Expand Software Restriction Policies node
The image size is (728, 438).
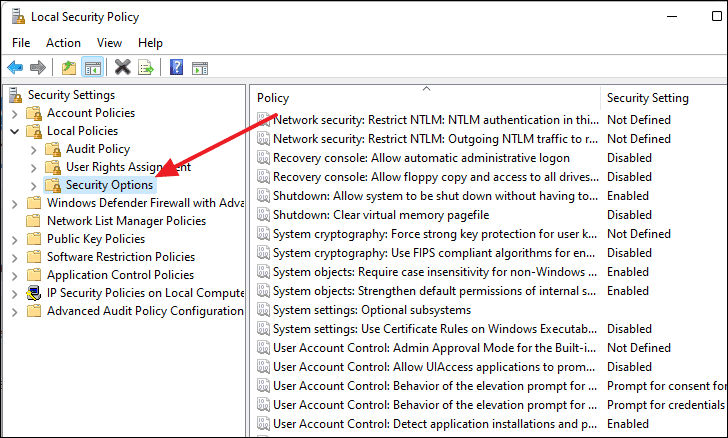point(14,258)
